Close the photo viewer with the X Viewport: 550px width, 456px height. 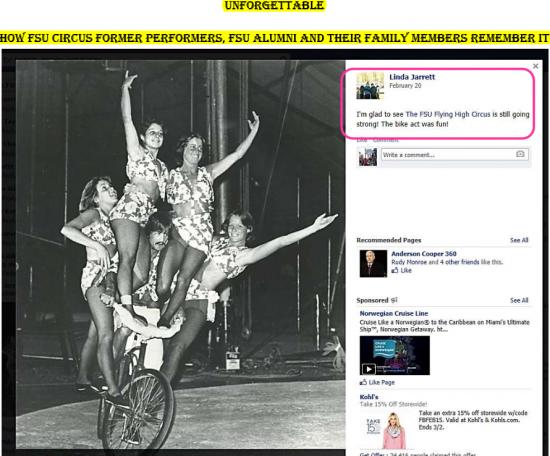536,66
